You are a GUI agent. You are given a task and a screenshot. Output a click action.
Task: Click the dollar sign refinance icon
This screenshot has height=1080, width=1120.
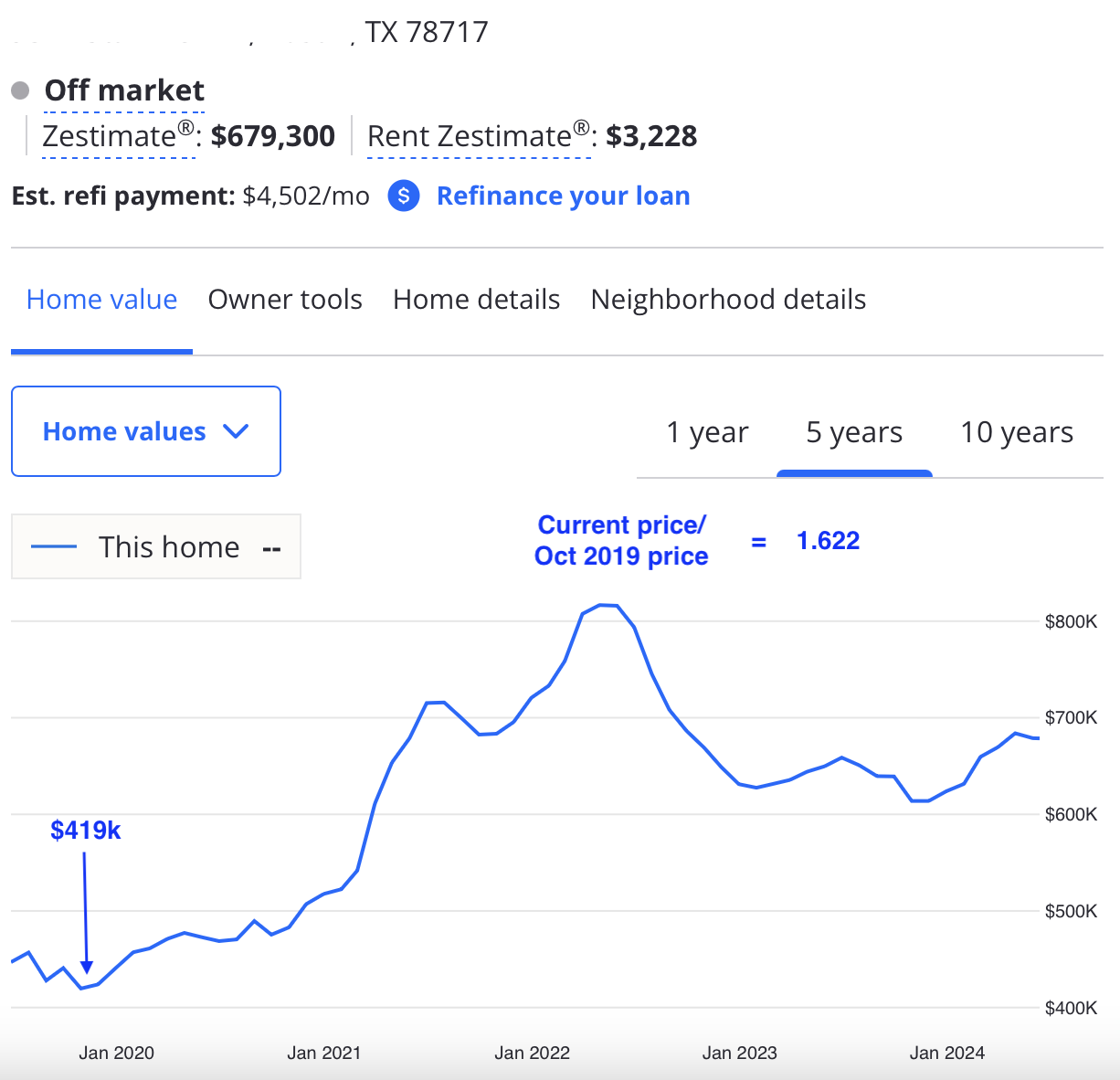pos(404,196)
